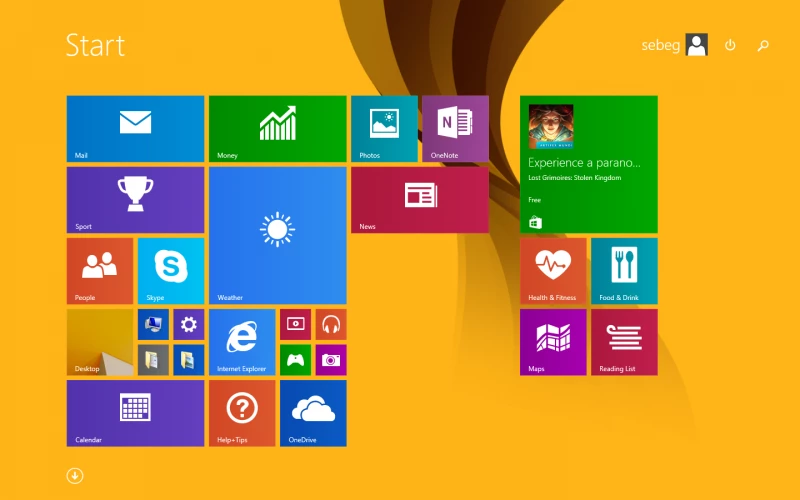
Task: Open the Camera tile
Action: [x=331, y=360]
